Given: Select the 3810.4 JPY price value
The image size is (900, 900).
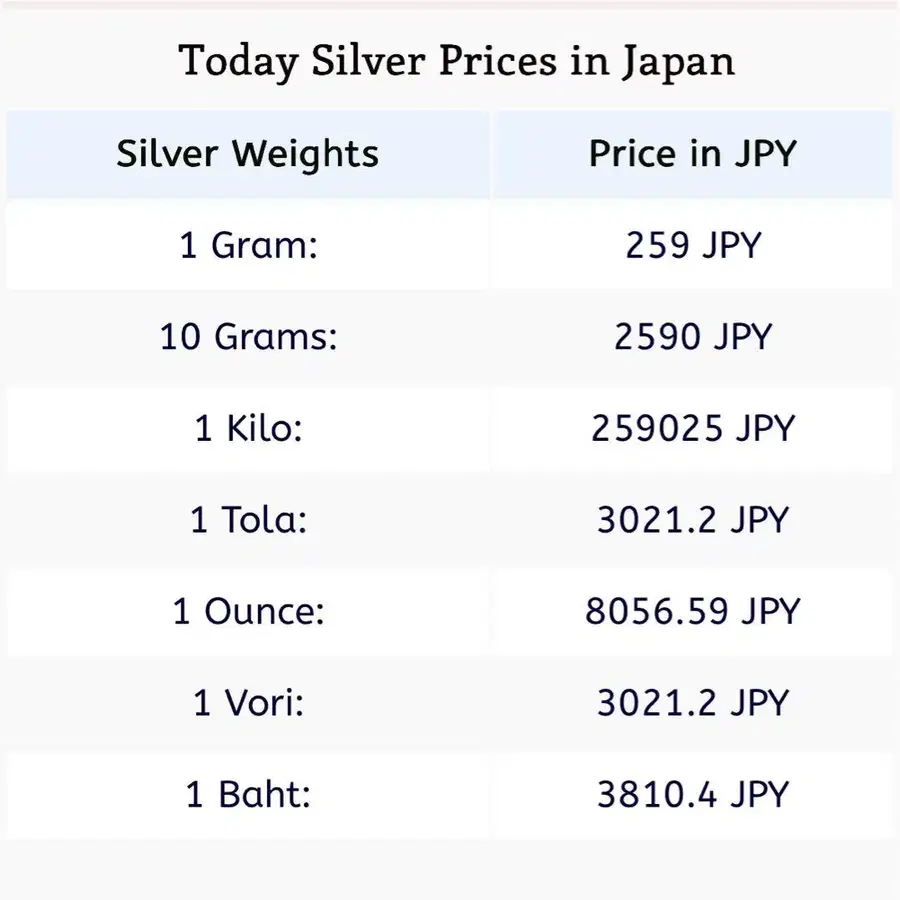Looking at the screenshot, I should tap(692, 795).
